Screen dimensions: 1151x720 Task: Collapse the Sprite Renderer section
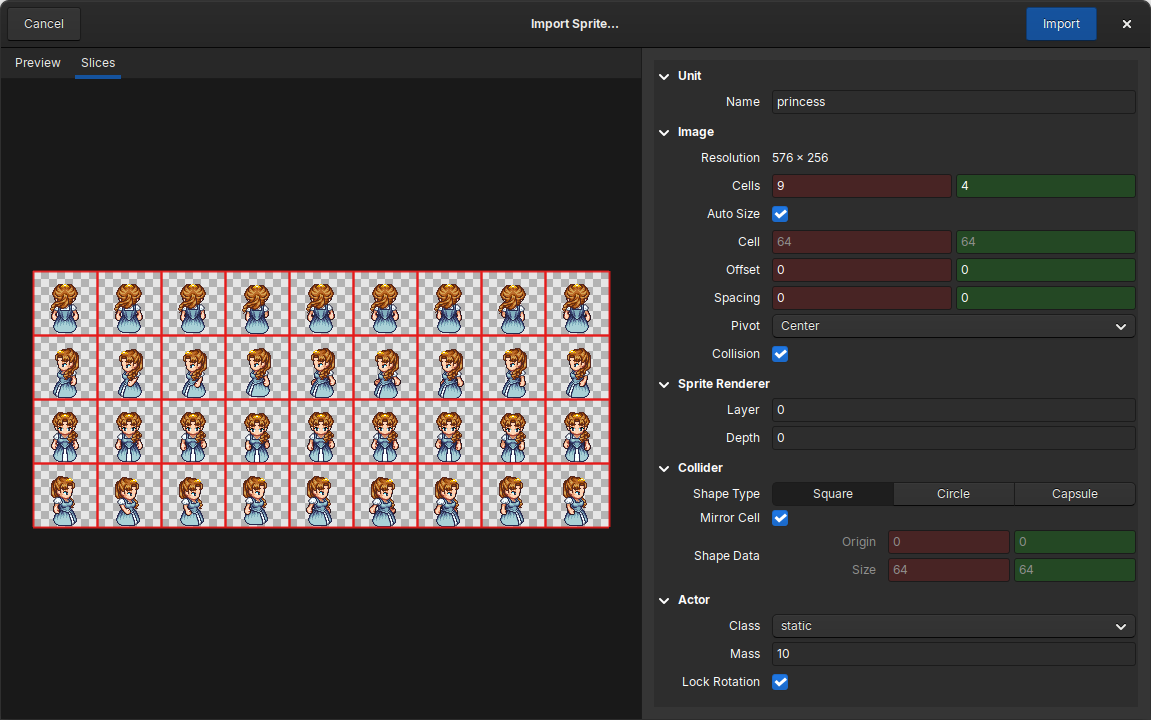[x=663, y=383]
